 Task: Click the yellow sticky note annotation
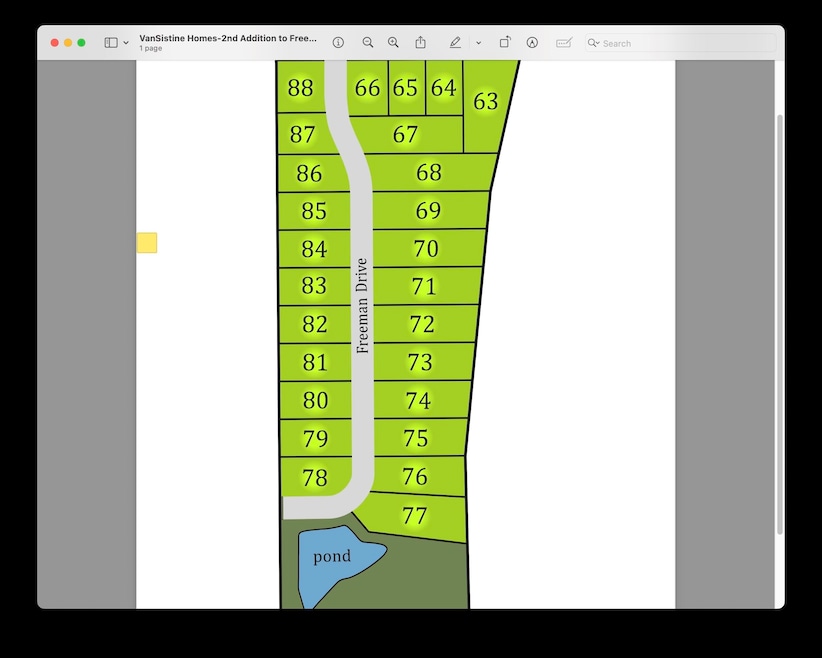point(147,243)
